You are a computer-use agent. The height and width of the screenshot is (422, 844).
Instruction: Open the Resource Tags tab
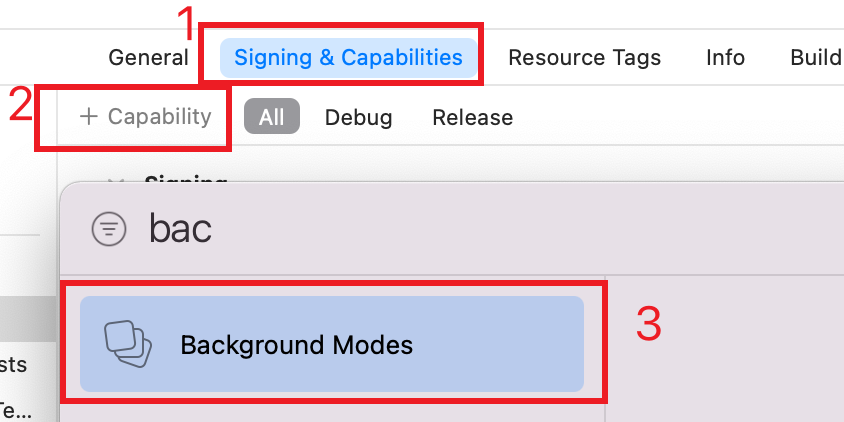pos(585,58)
